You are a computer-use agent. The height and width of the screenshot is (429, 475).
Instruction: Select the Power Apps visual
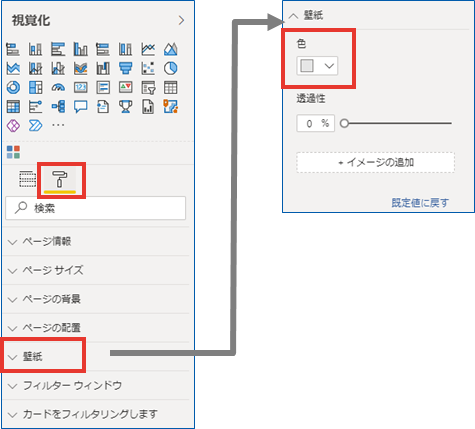(13, 126)
